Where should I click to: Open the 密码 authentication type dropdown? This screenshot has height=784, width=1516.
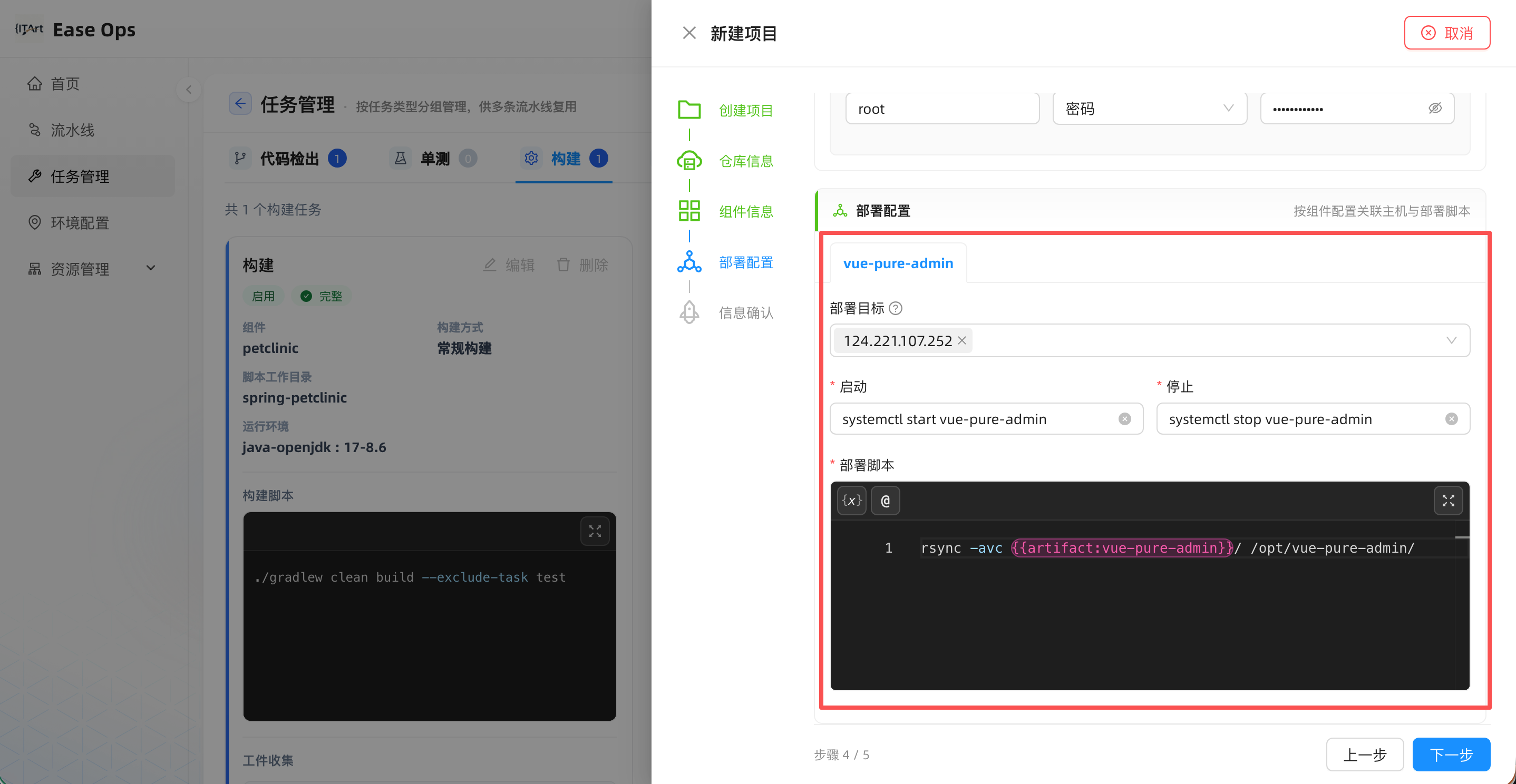pyautogui.click(x=1149, y=108)
